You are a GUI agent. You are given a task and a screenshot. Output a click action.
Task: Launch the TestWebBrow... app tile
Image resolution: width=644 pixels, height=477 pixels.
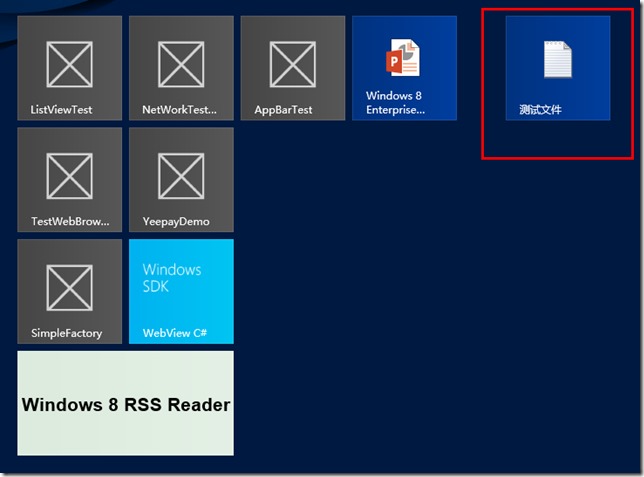point(69,180)
